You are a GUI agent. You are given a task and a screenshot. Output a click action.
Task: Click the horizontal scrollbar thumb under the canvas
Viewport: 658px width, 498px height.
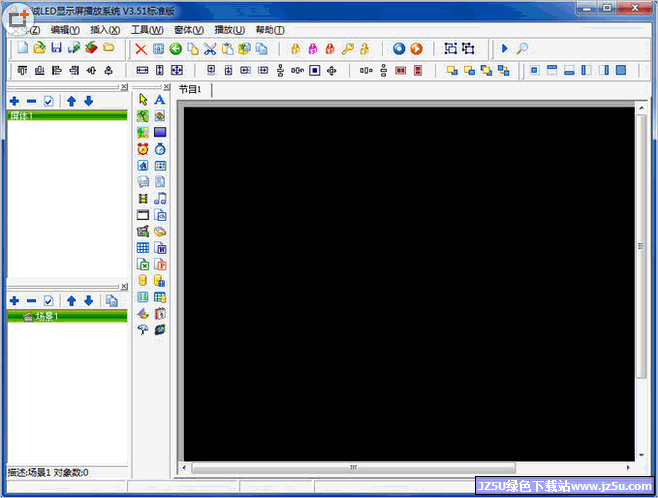[x=353, y=467]
